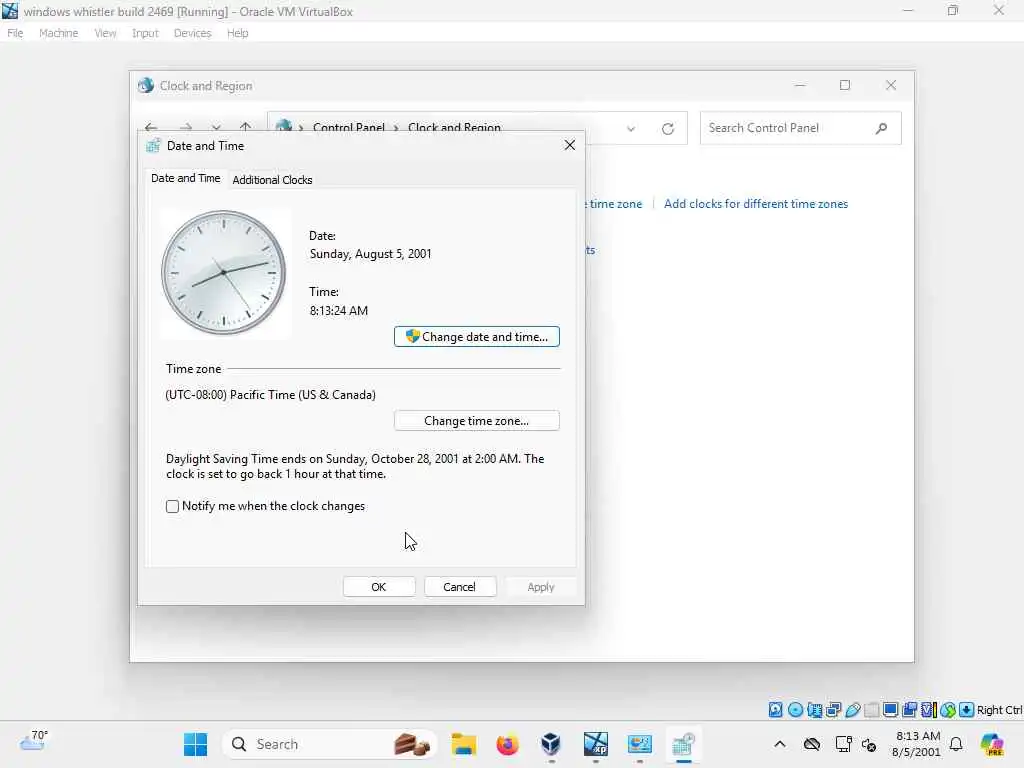Open the Control Panel taskbar icon
The width and height of the screenshot is (1024, 768).
[x=639, y=744]
